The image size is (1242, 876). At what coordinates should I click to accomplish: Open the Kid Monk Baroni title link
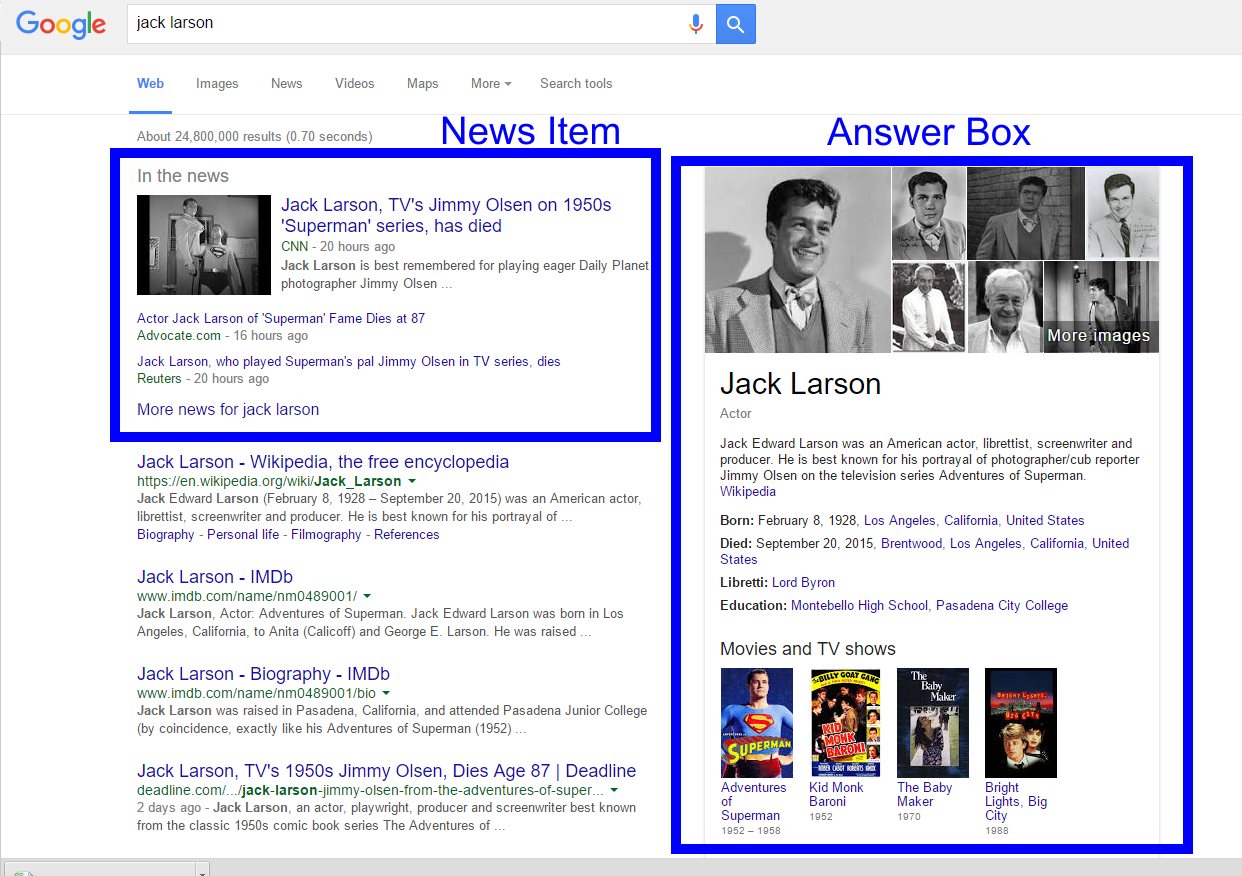(837, 795)
